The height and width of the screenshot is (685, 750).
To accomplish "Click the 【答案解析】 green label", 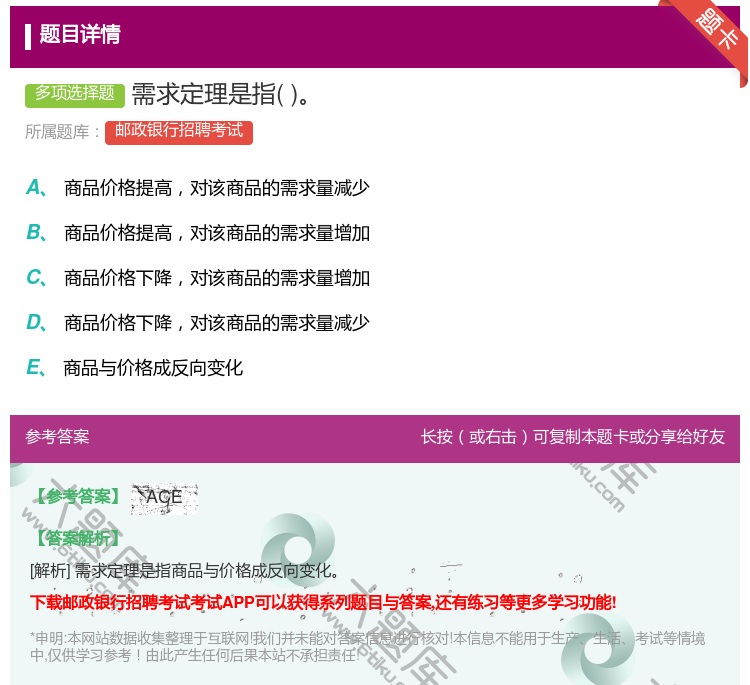I will [77, 538].
